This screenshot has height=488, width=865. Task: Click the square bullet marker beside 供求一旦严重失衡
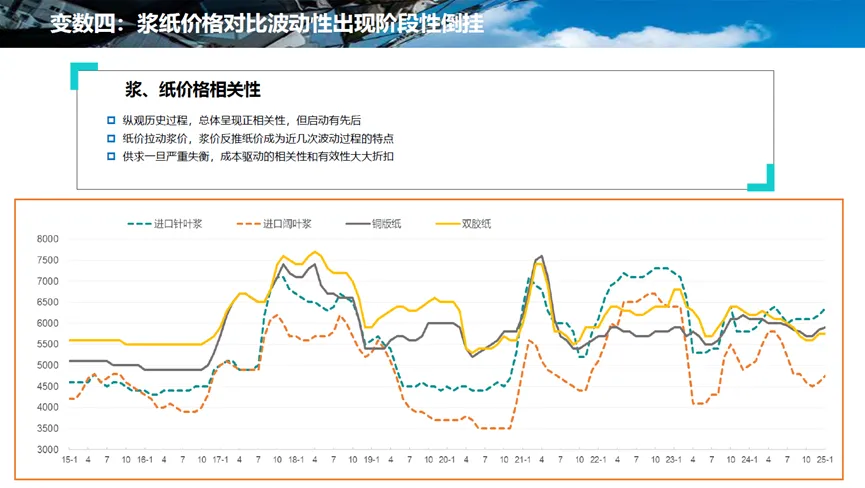(111, 157)
